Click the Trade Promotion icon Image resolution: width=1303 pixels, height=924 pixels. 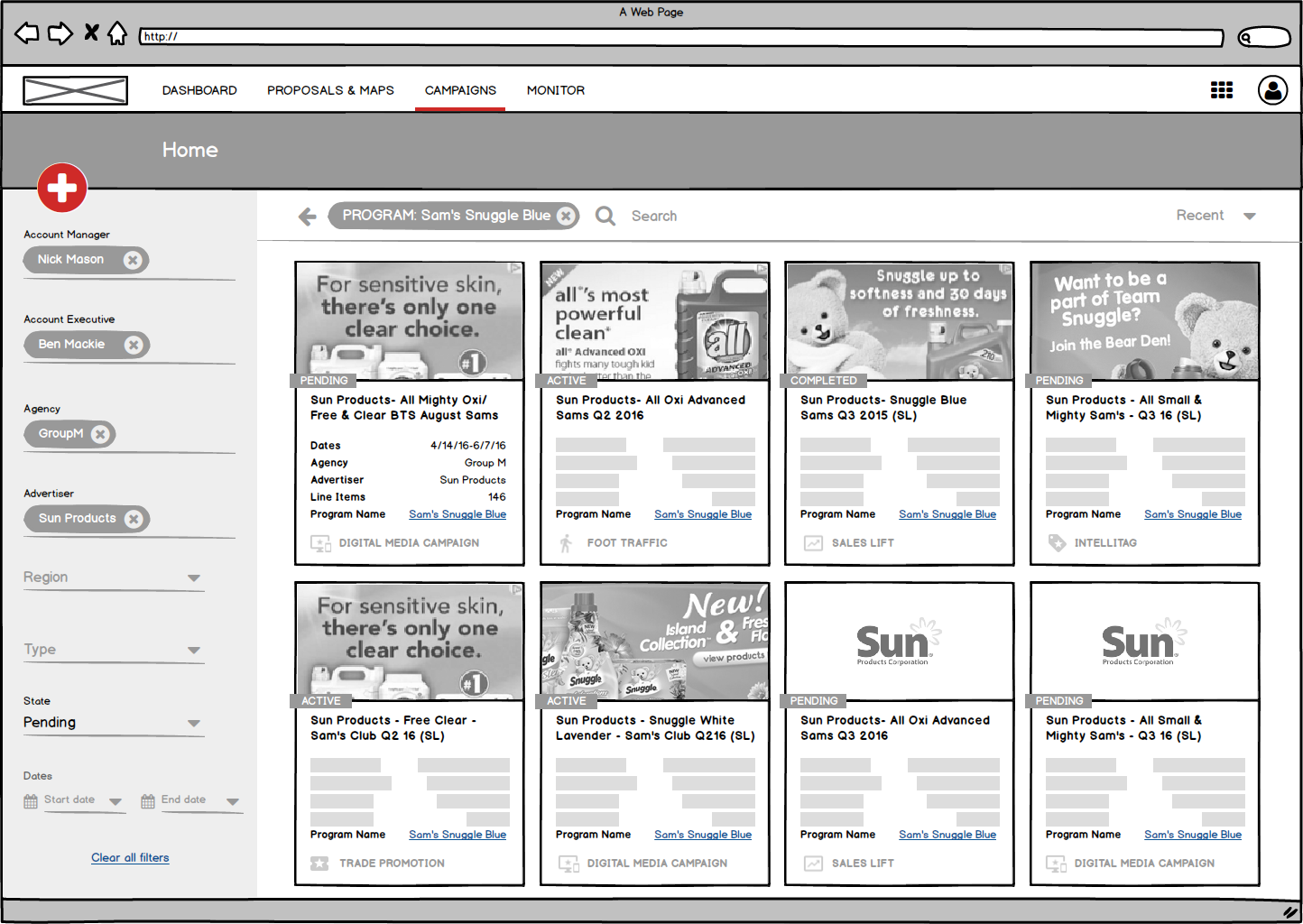[x=319, y=864]
